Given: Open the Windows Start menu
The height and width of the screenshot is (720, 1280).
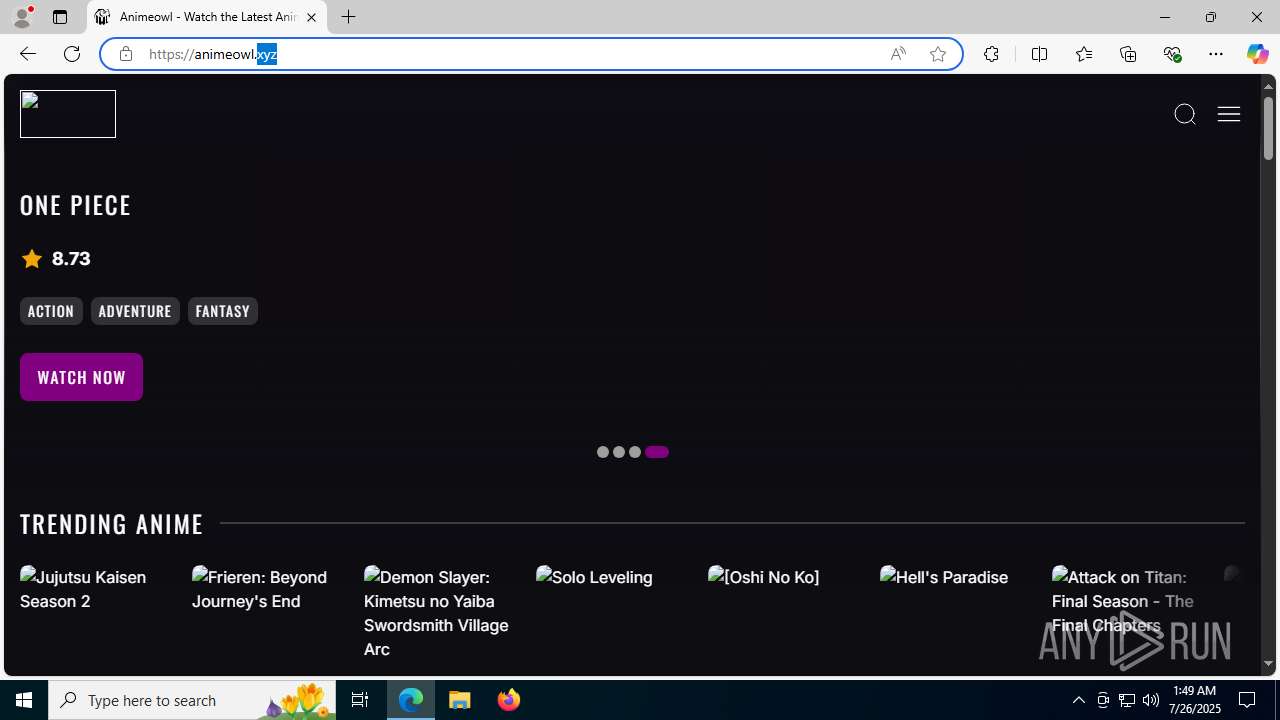Looking at the screenshot, I should tap(24, 700).
